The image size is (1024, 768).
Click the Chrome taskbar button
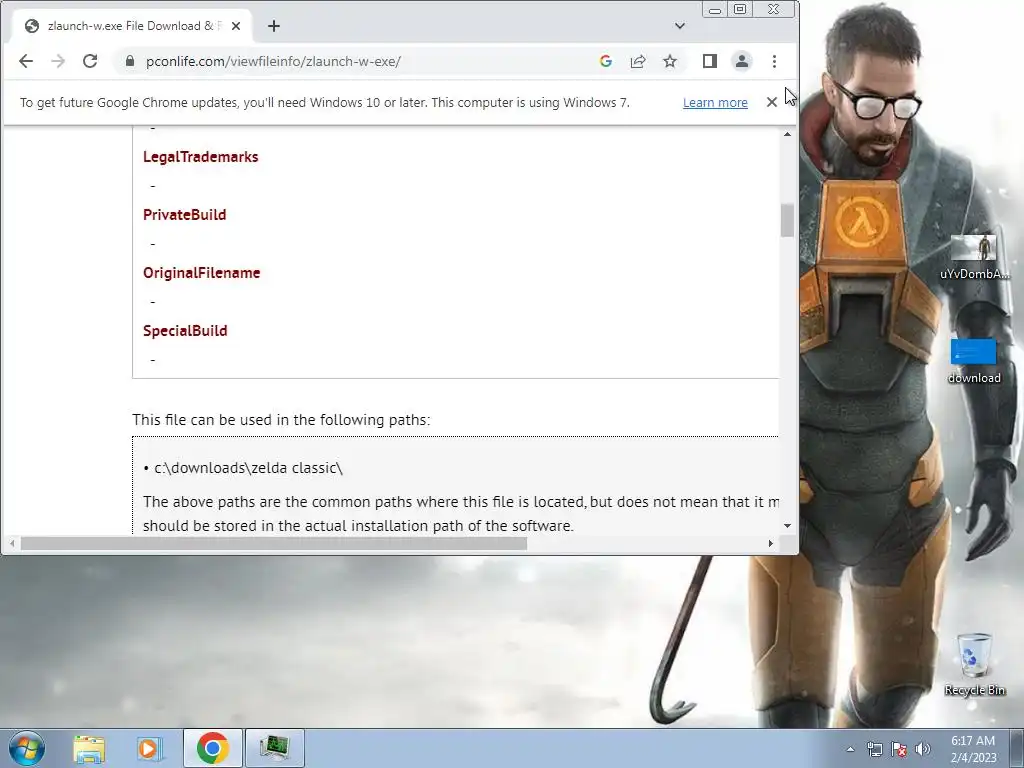[x=212, y=748]
